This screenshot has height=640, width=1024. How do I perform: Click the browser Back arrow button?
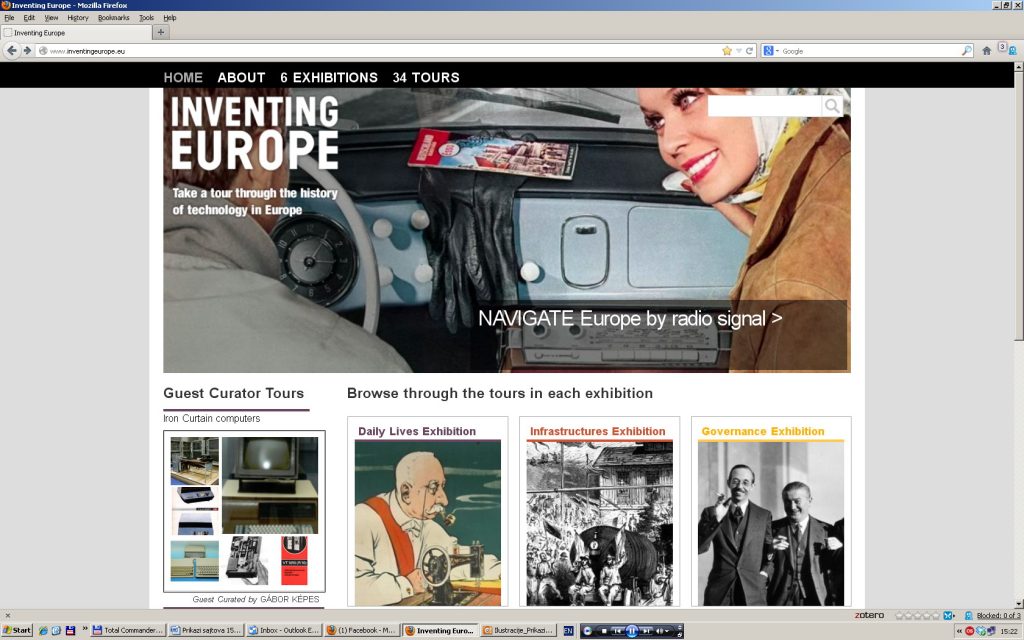12,51
